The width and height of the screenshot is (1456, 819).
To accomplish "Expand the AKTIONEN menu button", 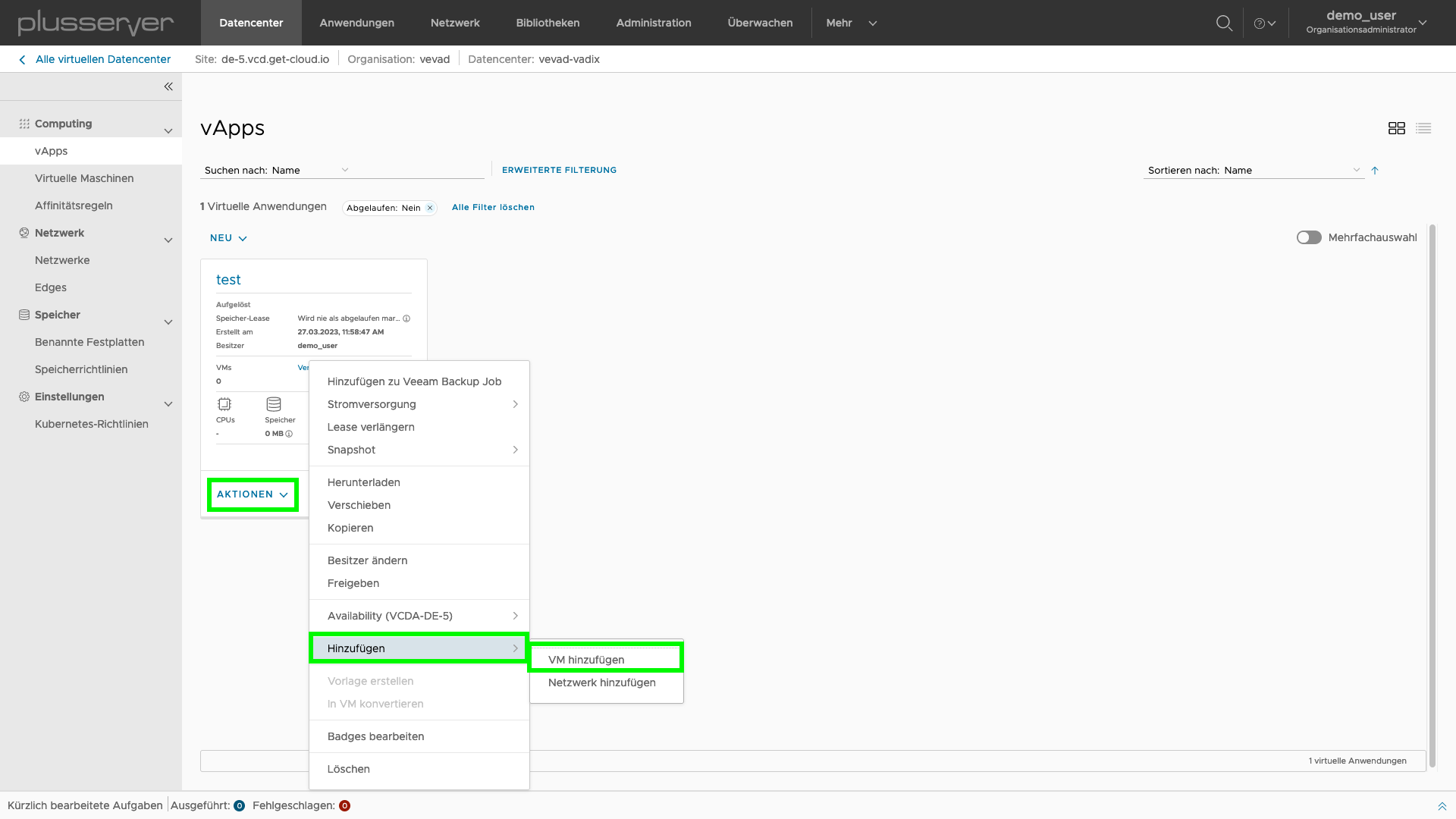I will [251, 493].
